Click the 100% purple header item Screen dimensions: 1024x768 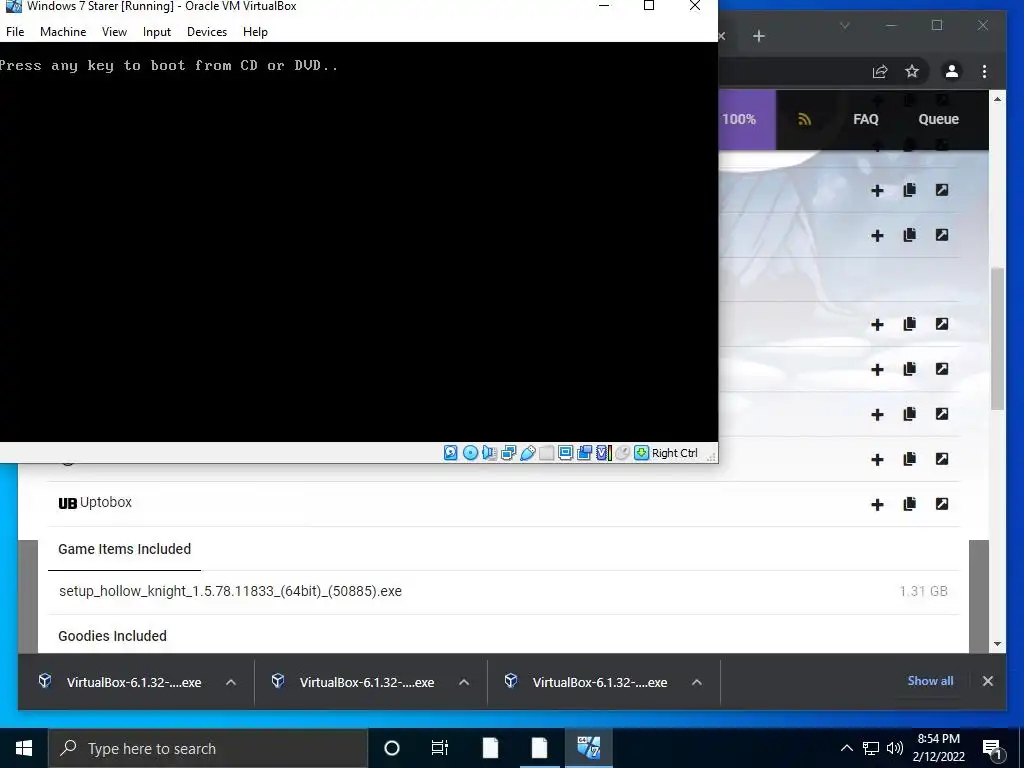[x=747, y=120]
